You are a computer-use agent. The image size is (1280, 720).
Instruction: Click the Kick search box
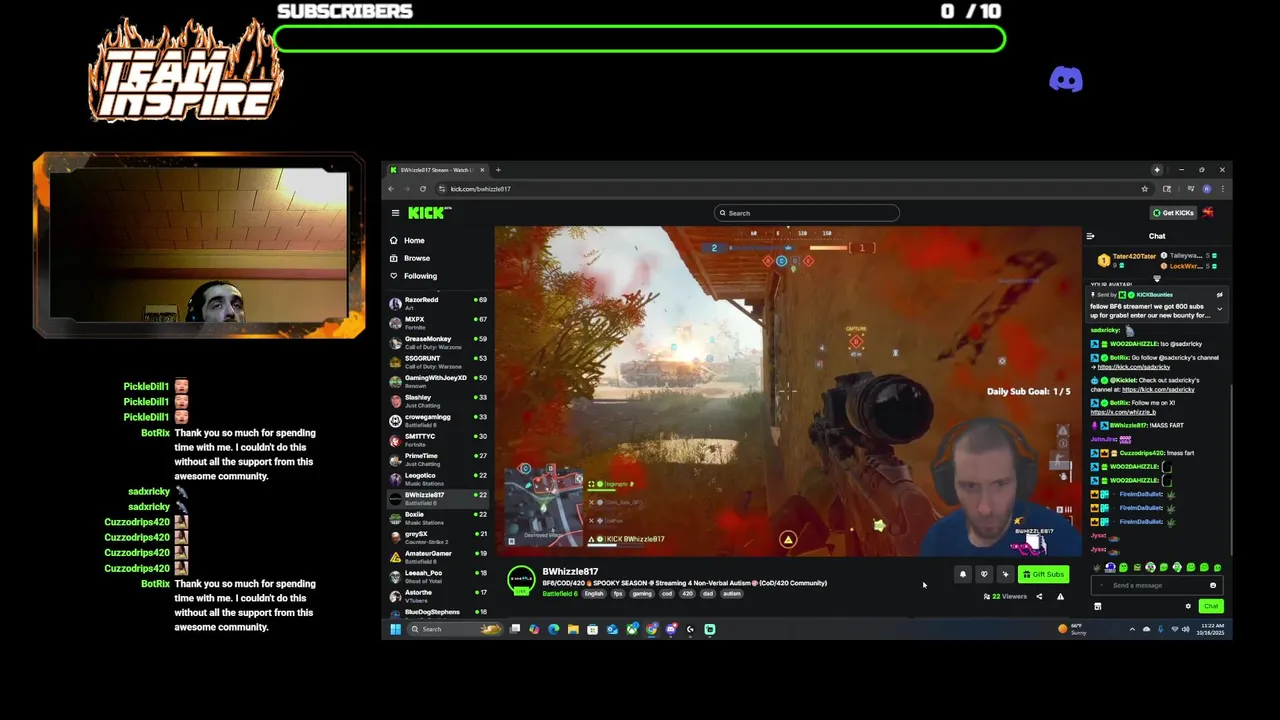[806, 213]
